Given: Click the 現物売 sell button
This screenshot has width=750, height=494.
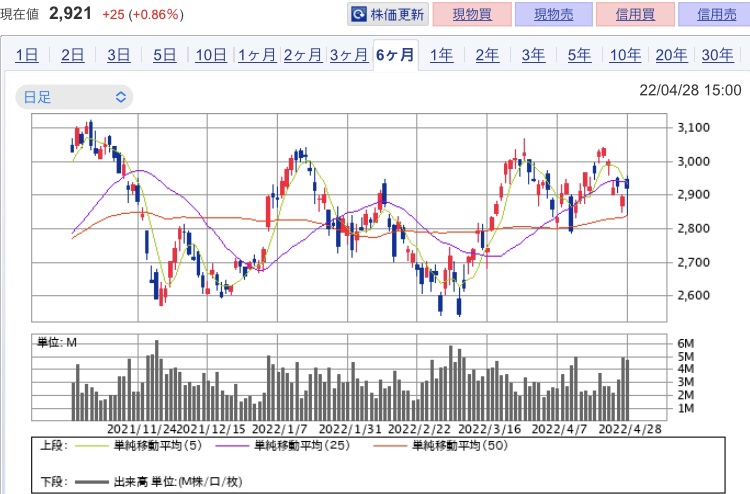Looking at the screenshot, I should [554, 14].
